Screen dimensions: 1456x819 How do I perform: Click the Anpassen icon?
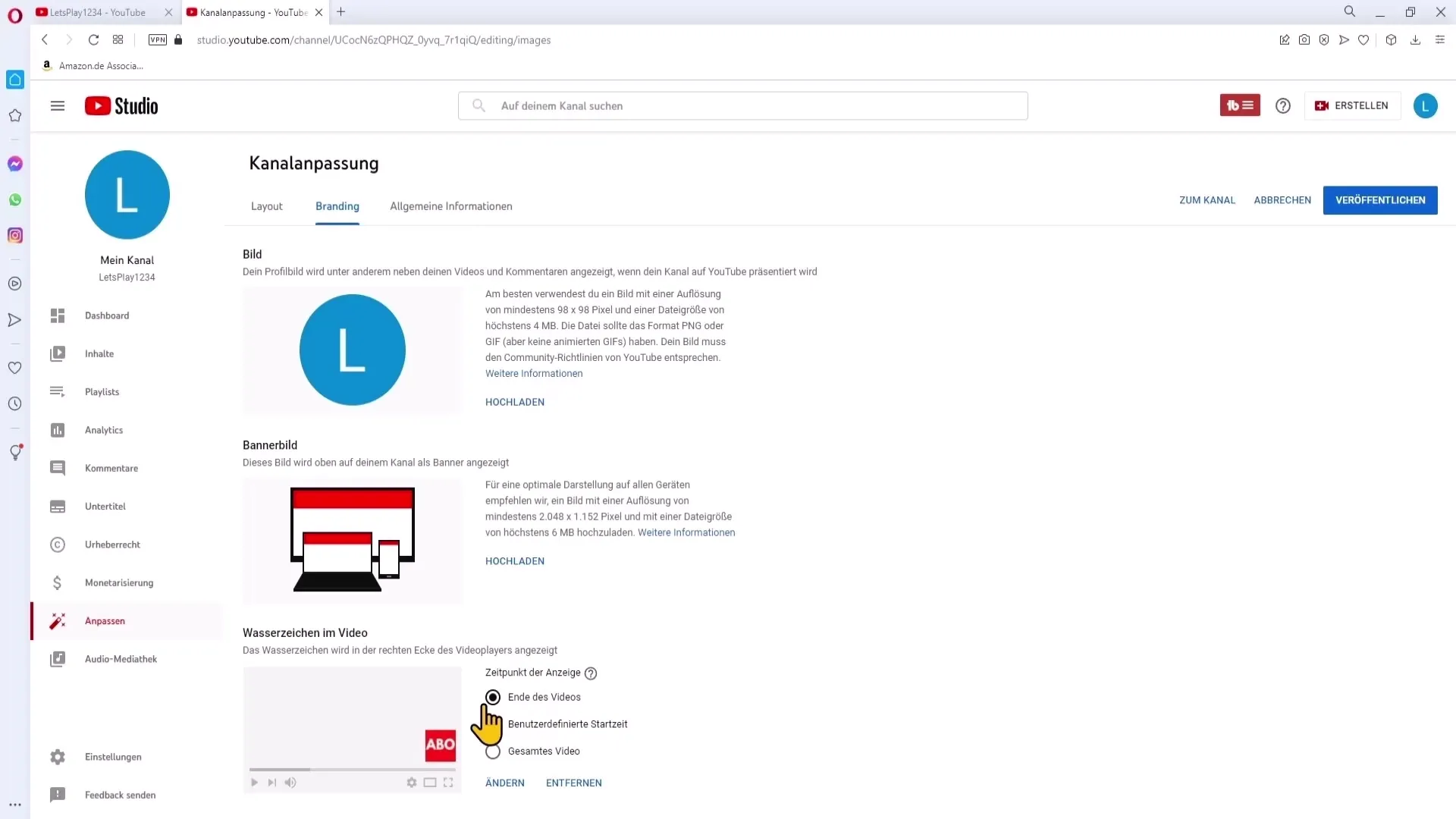pos(57,620)
